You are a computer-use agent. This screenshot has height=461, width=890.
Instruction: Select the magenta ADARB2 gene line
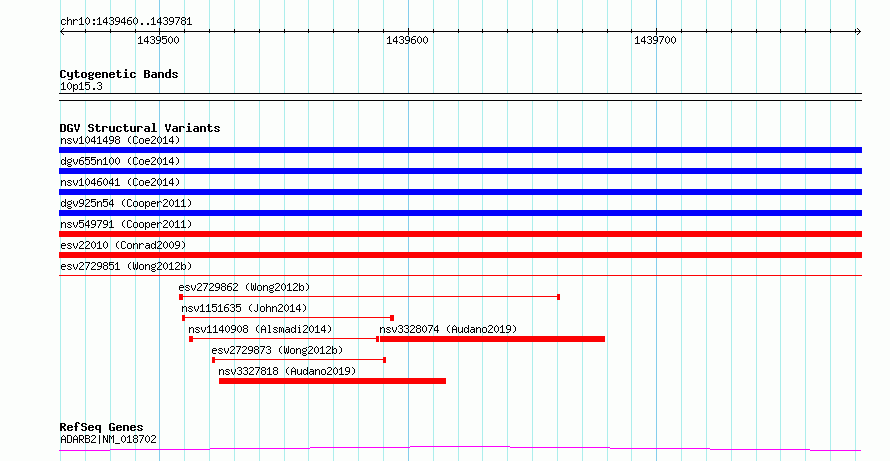(x=460, y=449)
